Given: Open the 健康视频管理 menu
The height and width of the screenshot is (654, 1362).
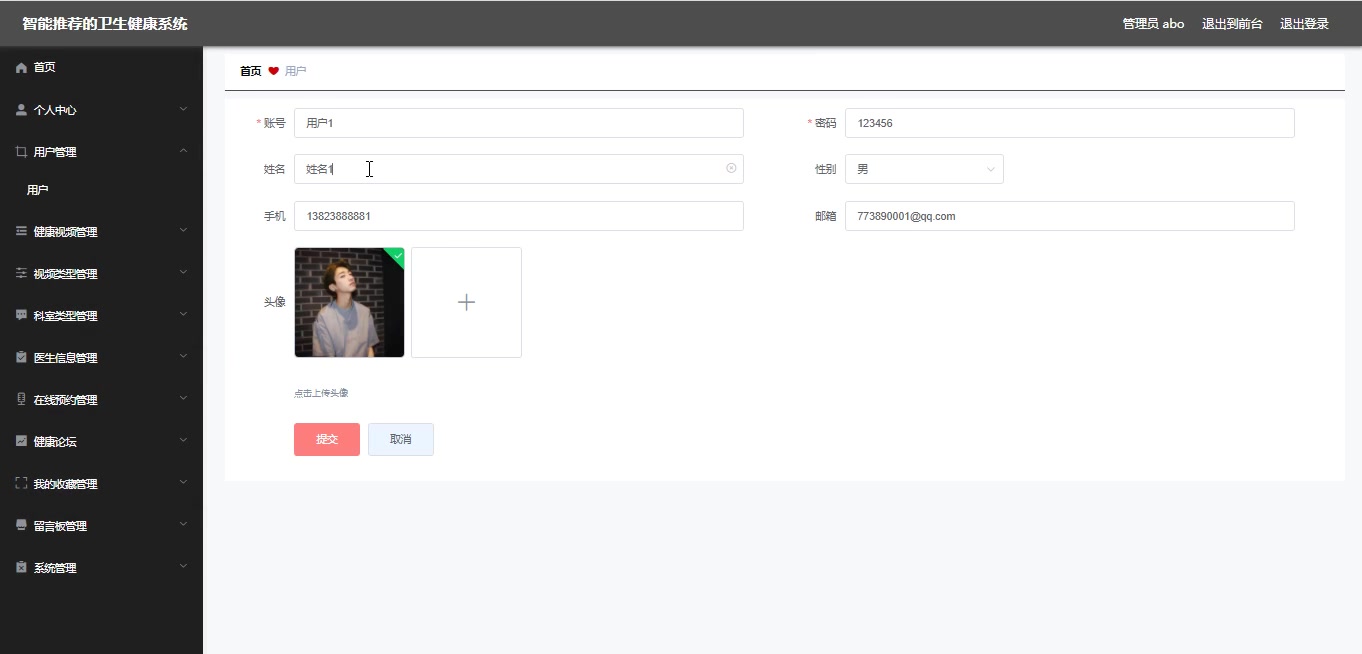Looking at the screenshot, I should [x=101, y=231].
